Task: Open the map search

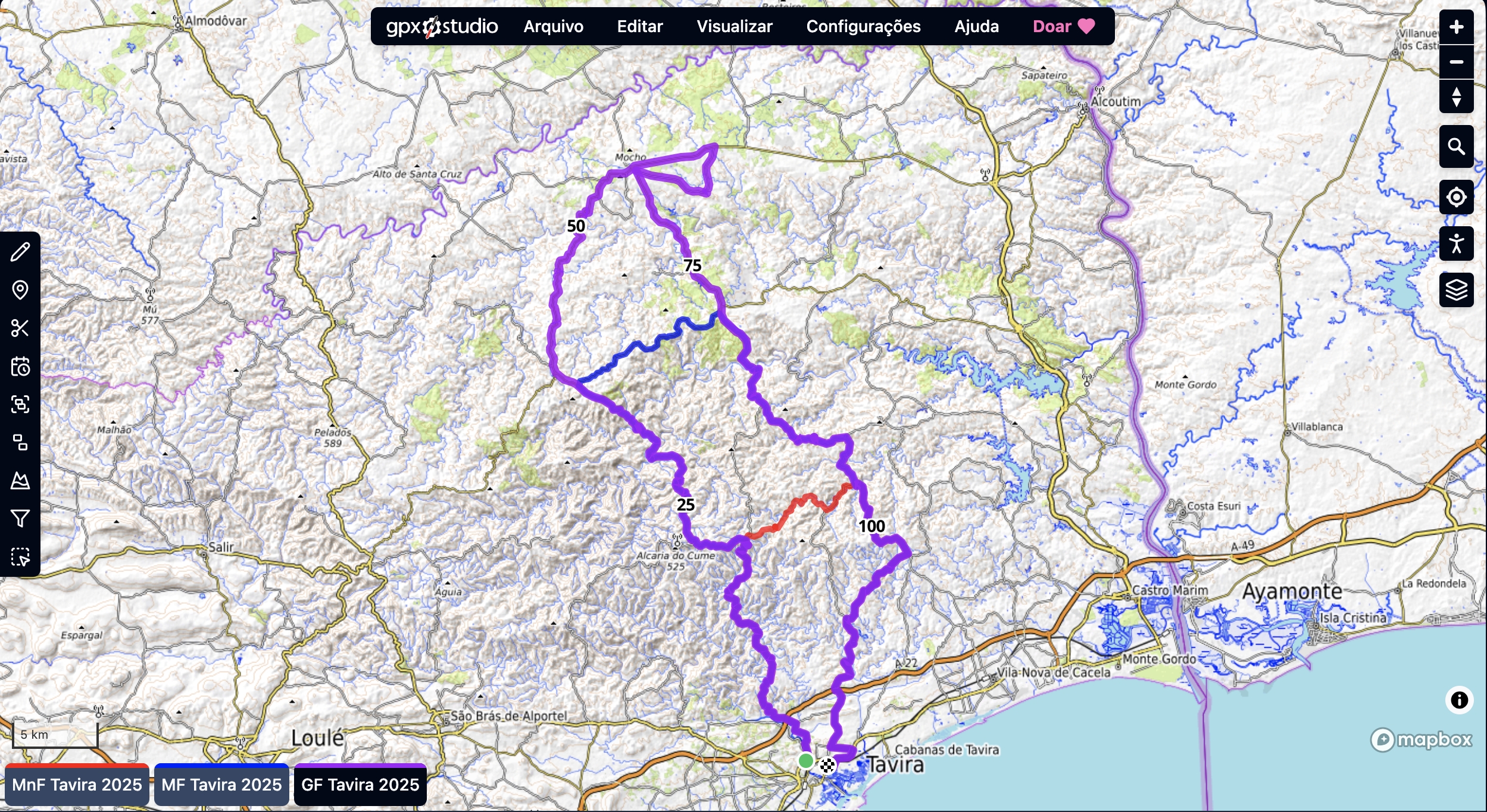Action: (x=1456, y=146)
